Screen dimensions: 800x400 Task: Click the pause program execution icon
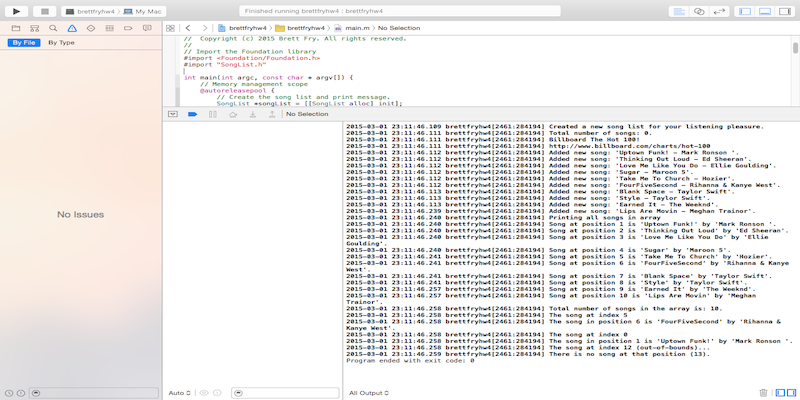213,114
